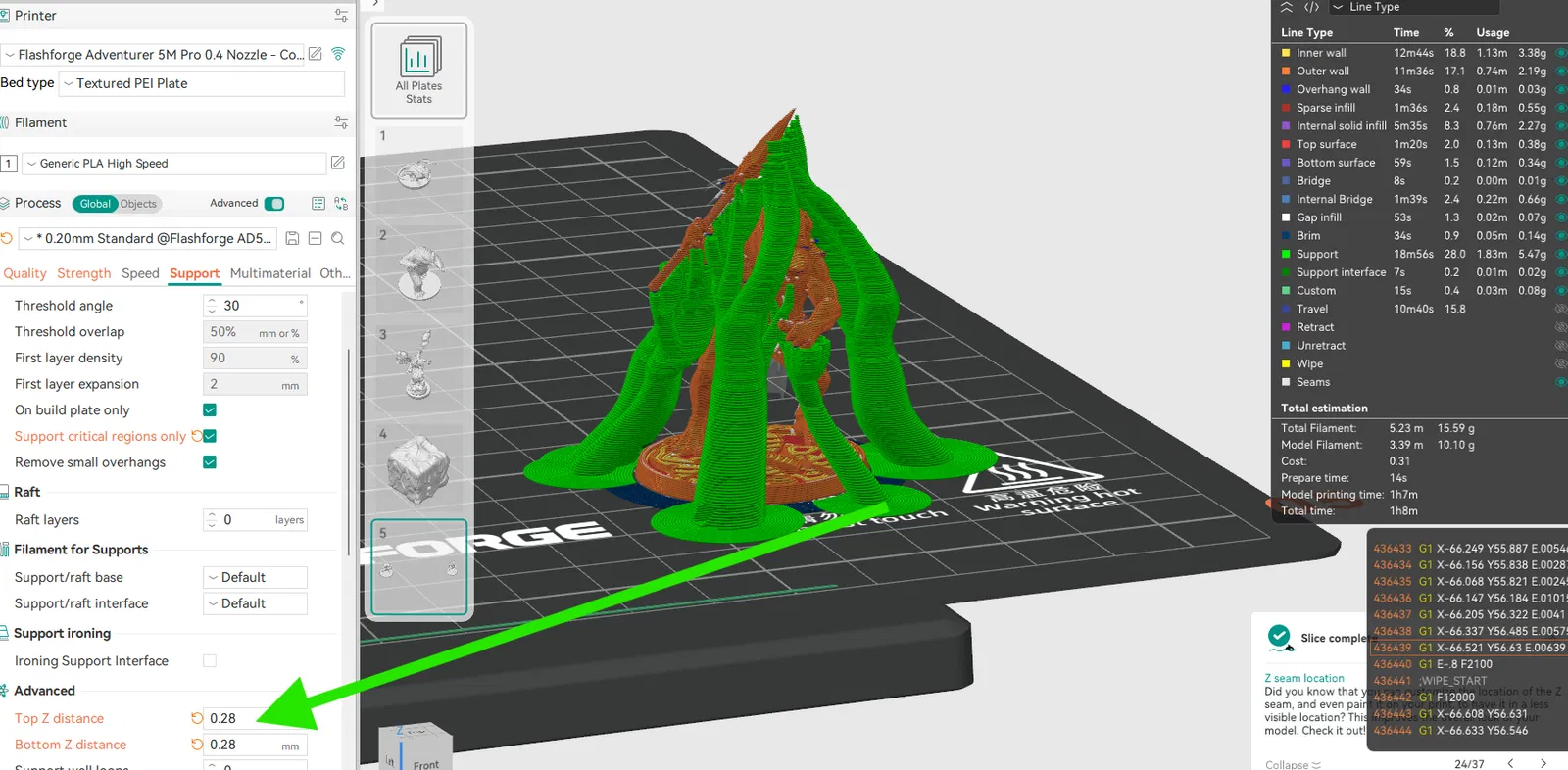Image resolution: width=1568 pixels, height=770 pixels.
Task: Open filament settings sliders icon
Action: (x=341, y=122)
